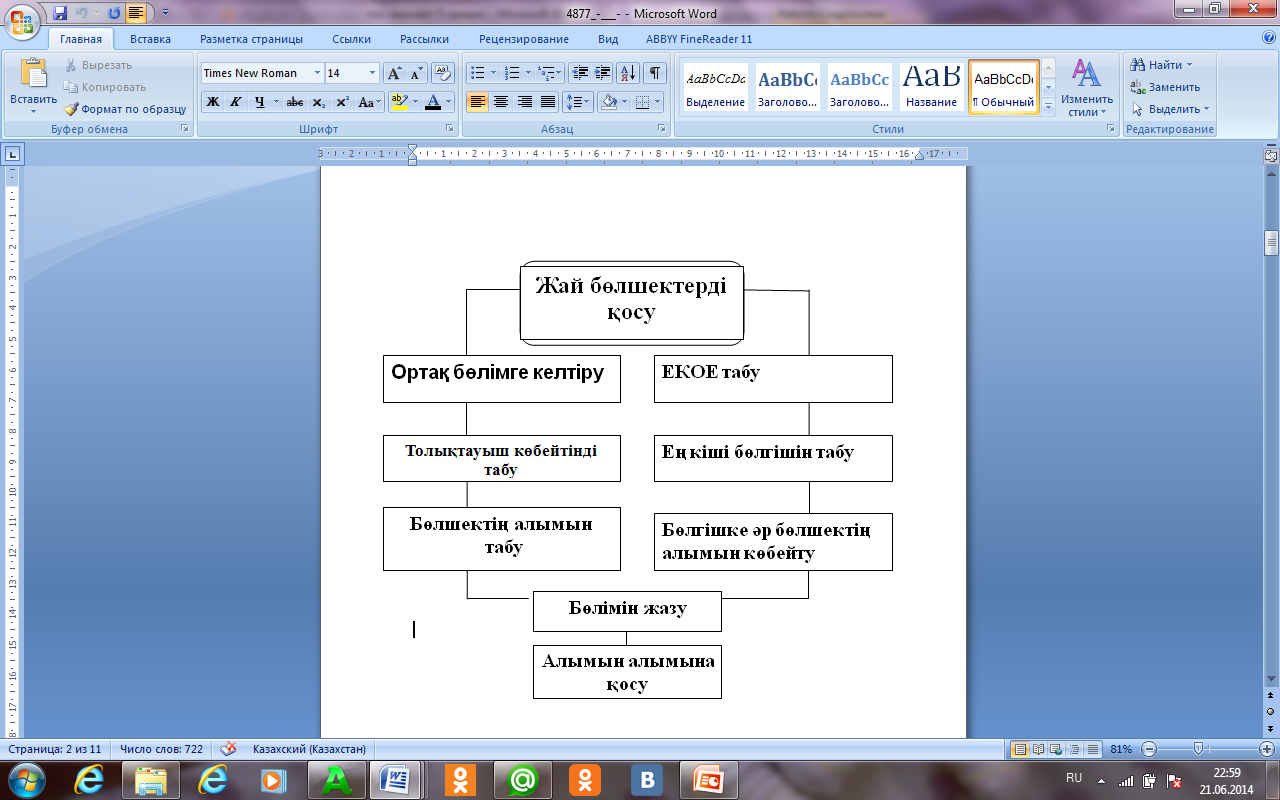The image size is (1280, 800).
Task: Open font size dropdown showing 14
Action: [x=373, y=73]
